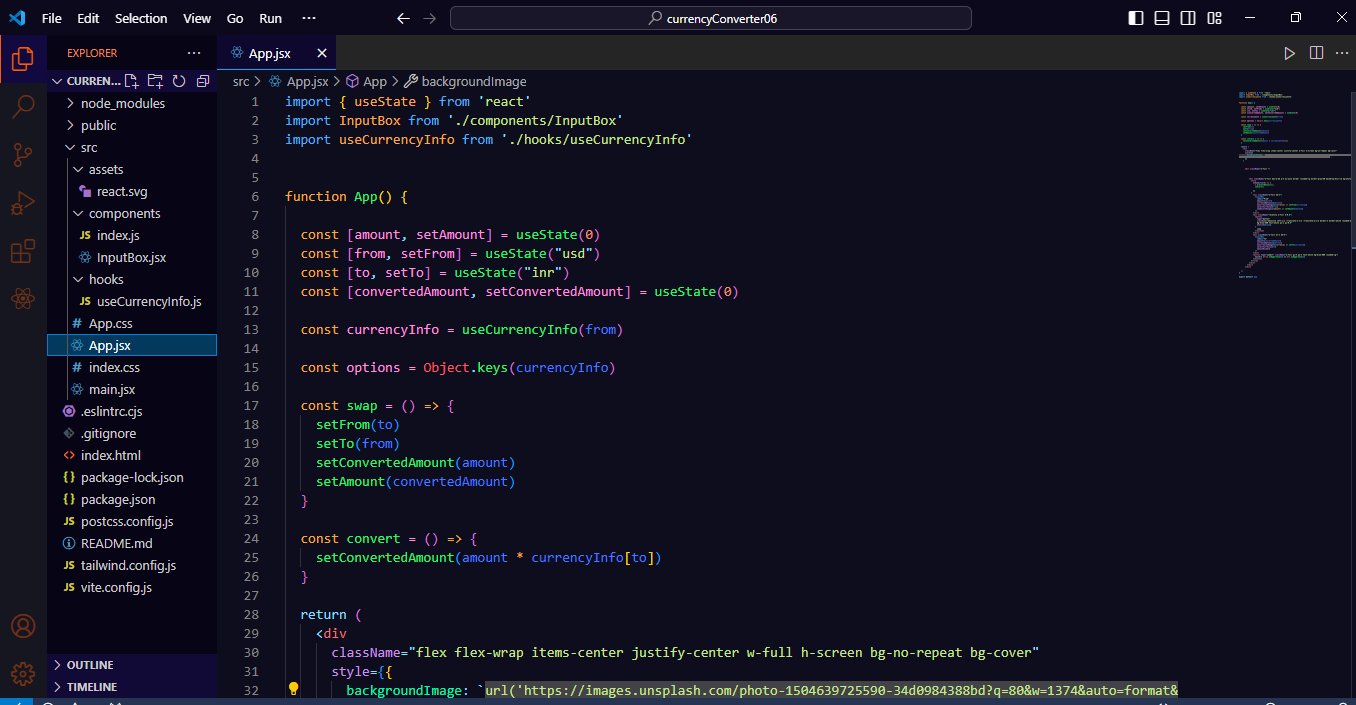Open the Source Control view
This screenshot has height=705, width=1356.
pos(23,155)
